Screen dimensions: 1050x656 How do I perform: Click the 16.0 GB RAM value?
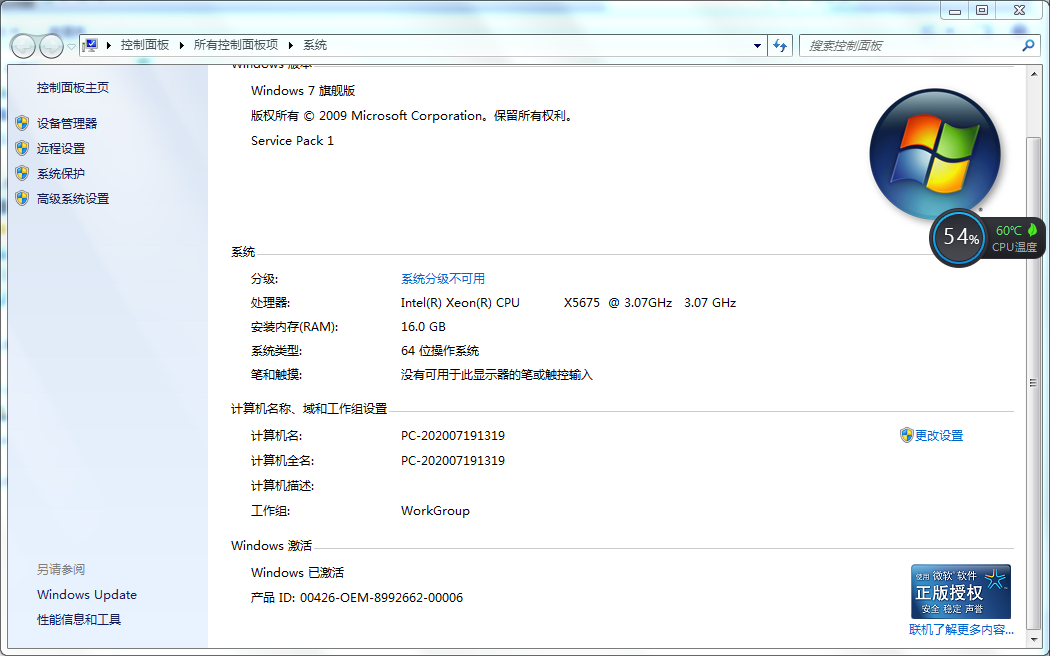click(423, 327)
